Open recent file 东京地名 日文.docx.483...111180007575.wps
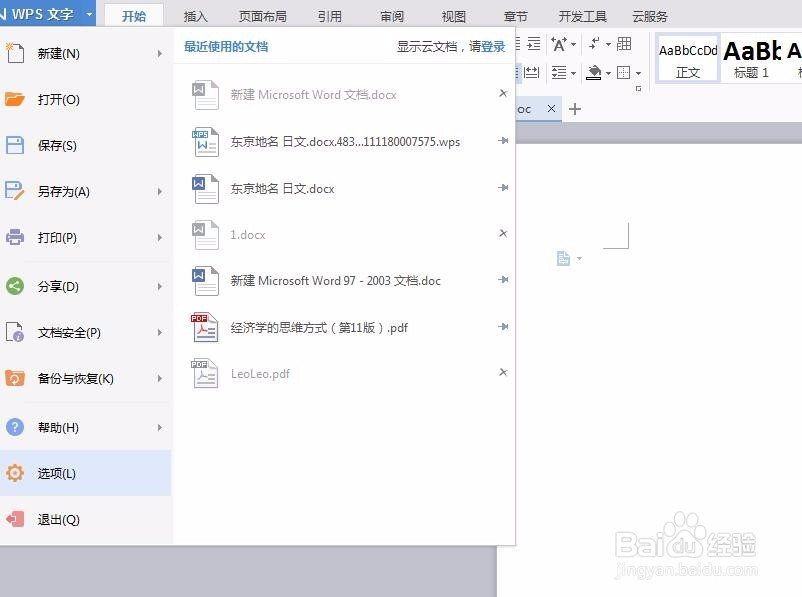 345,142
